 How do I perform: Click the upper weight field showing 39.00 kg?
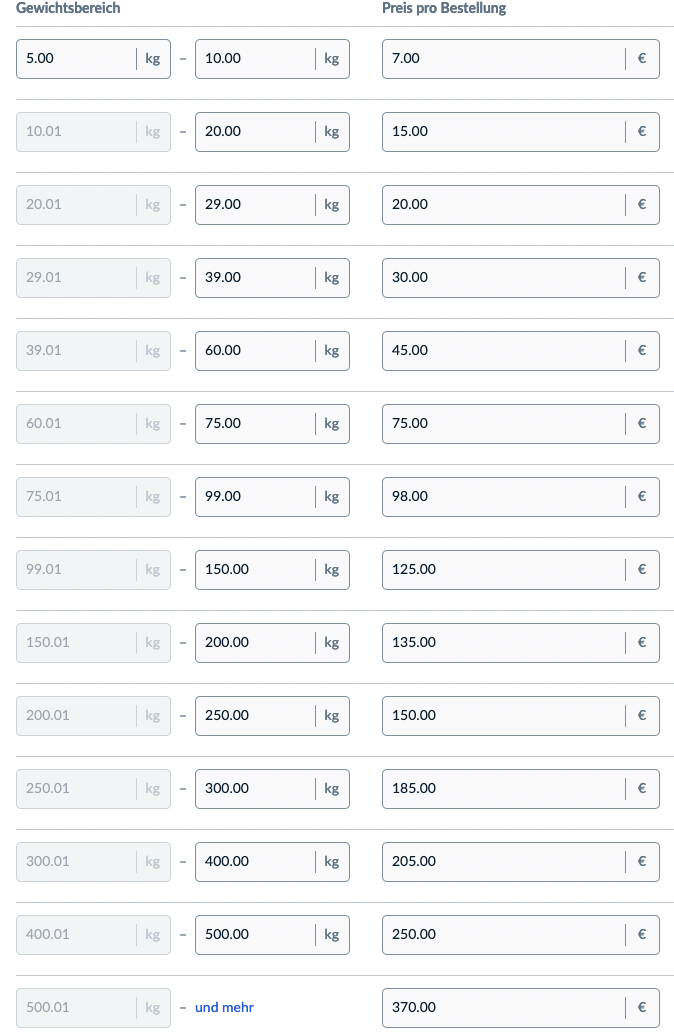point(255,277)
